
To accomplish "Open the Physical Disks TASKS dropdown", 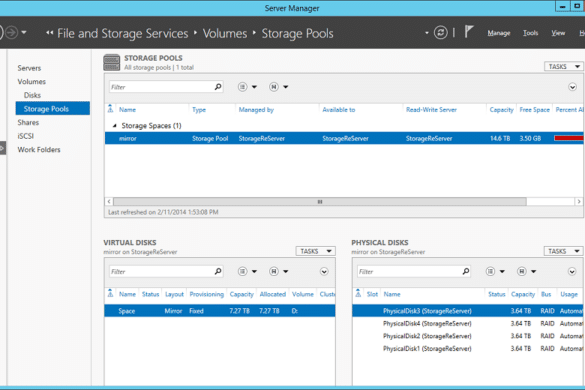I will click(x=563, y=251).
